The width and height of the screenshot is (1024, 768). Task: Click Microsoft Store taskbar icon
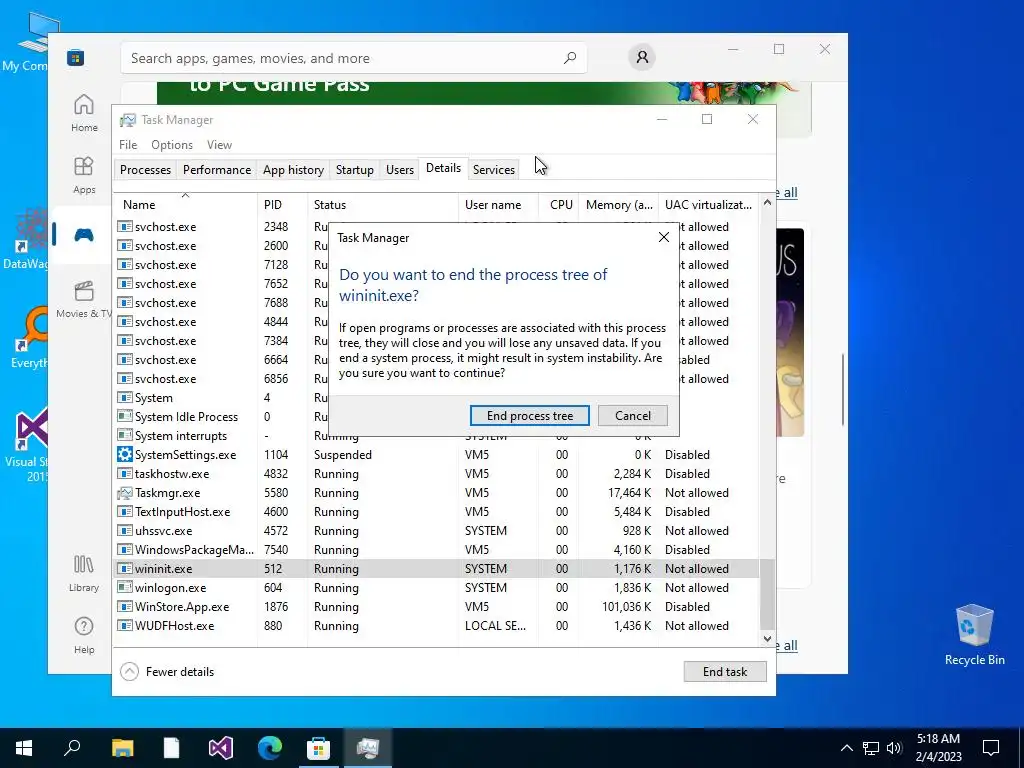click(x=319, y=748)
